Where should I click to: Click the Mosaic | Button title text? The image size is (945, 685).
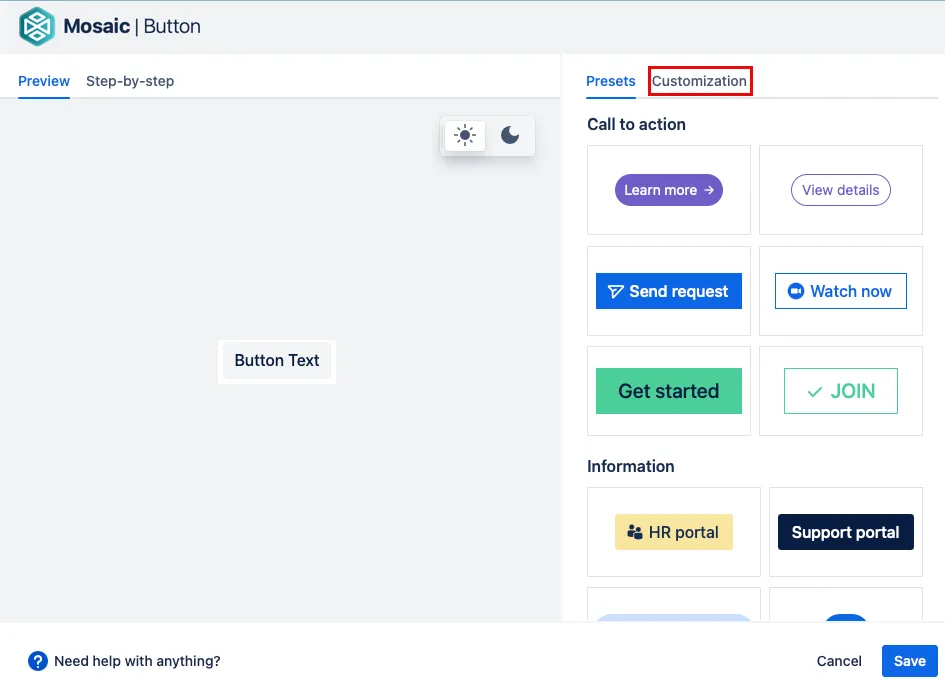click(132, 27)
